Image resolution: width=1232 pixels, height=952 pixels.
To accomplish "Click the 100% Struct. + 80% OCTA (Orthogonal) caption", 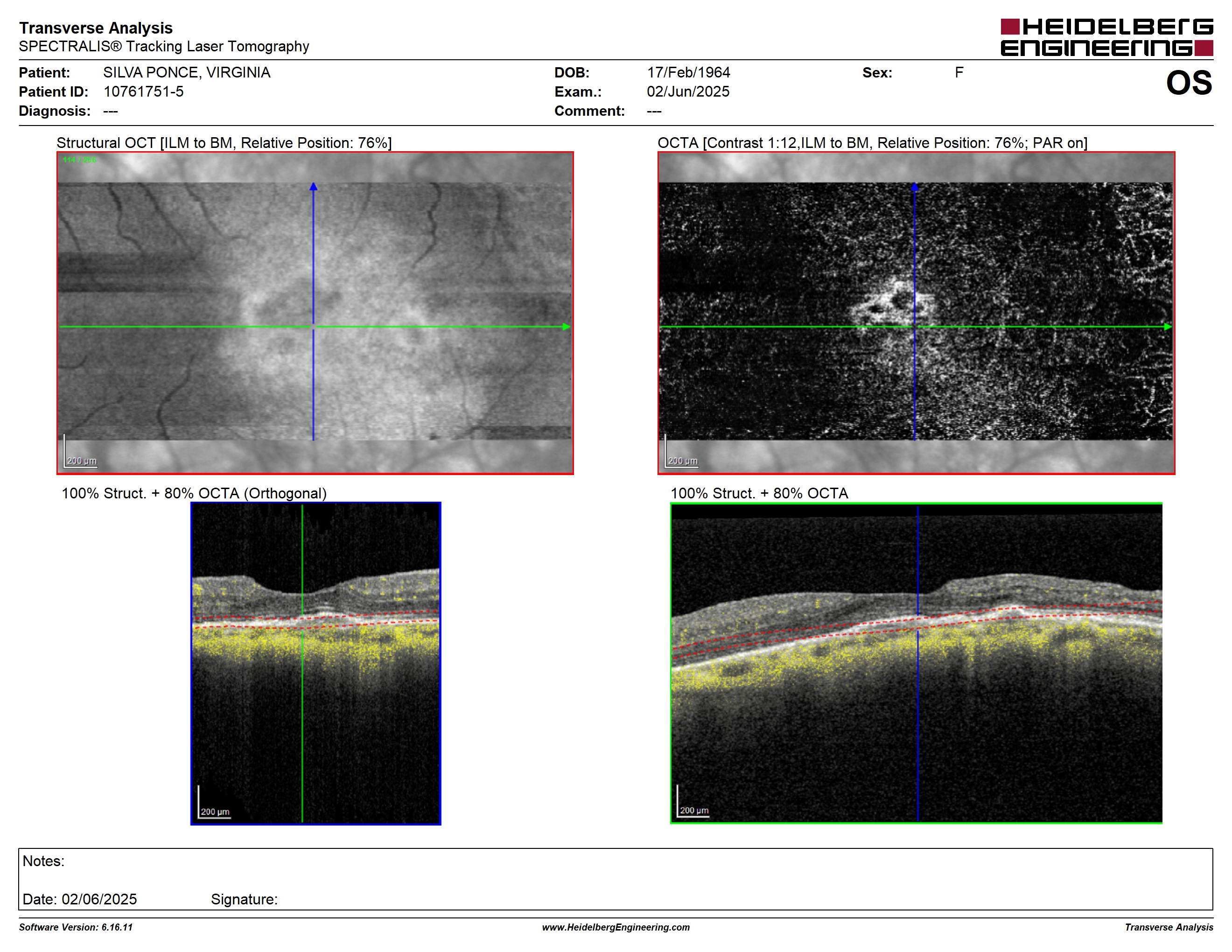I will click(x=194, y=493).
